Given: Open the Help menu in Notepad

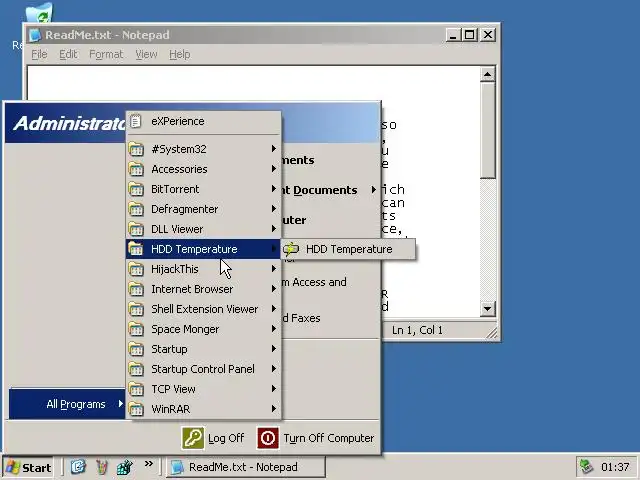Looking at the screenshot, I should point(180,54).
